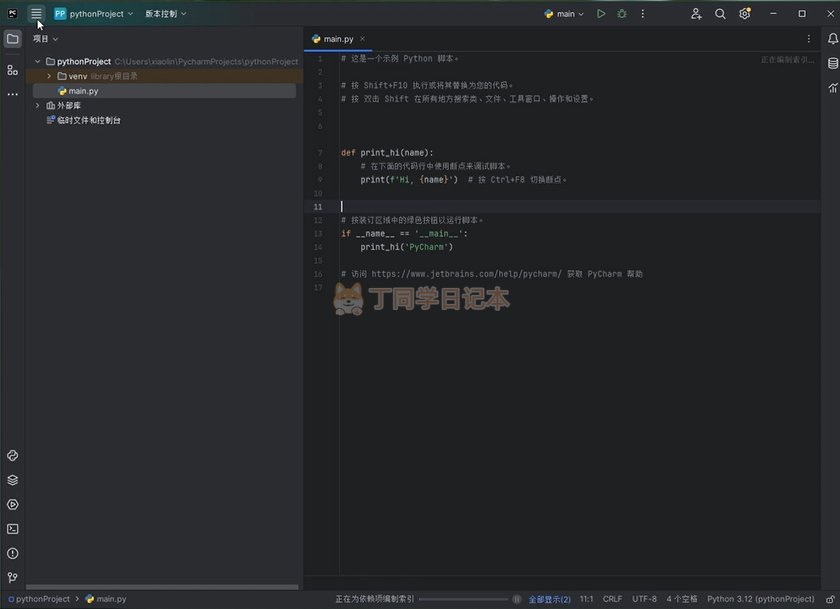This screenshot has height=609, width=840.
Task: Toggle the Project tool window folder icon
Action: coord(12,39)
